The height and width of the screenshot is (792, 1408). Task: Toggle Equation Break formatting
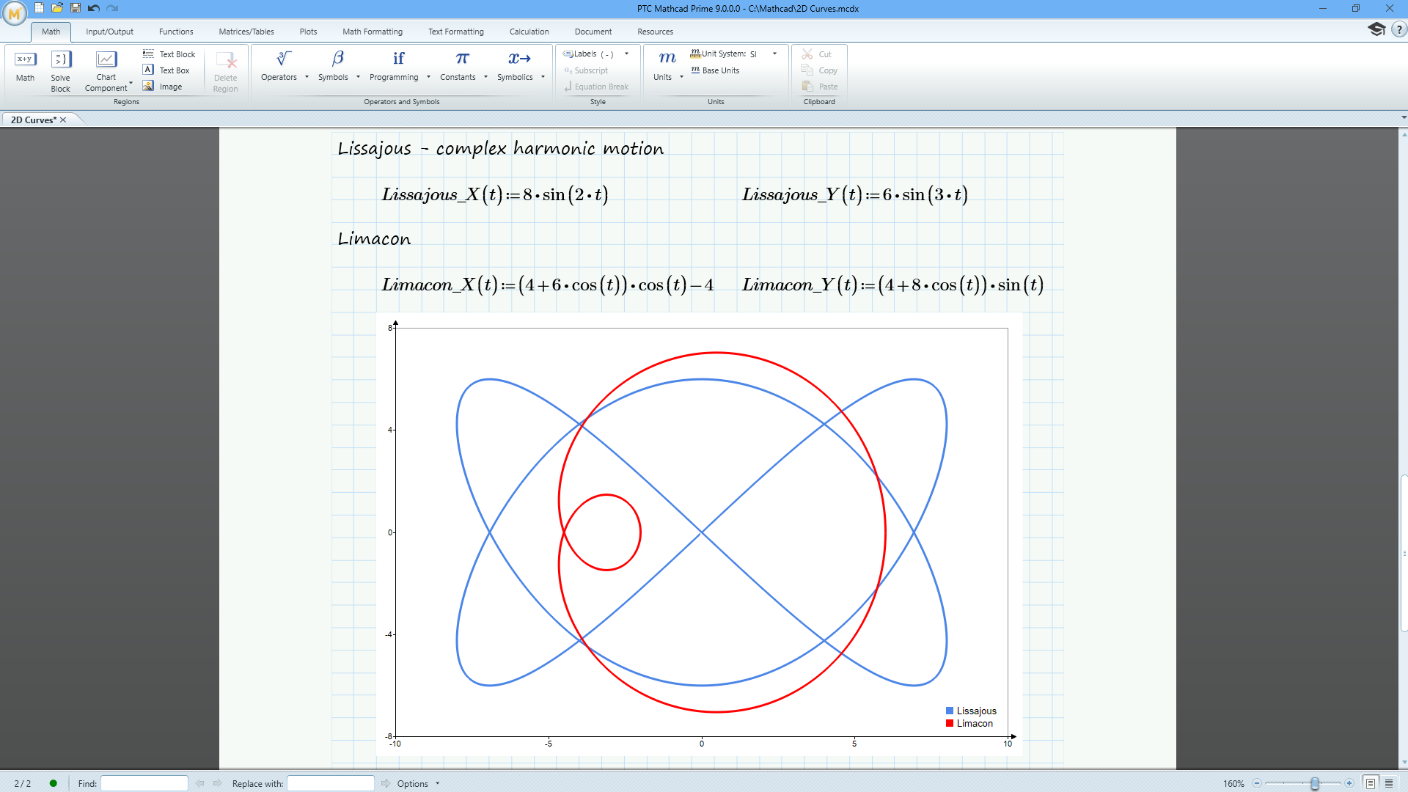pos(593,86)
